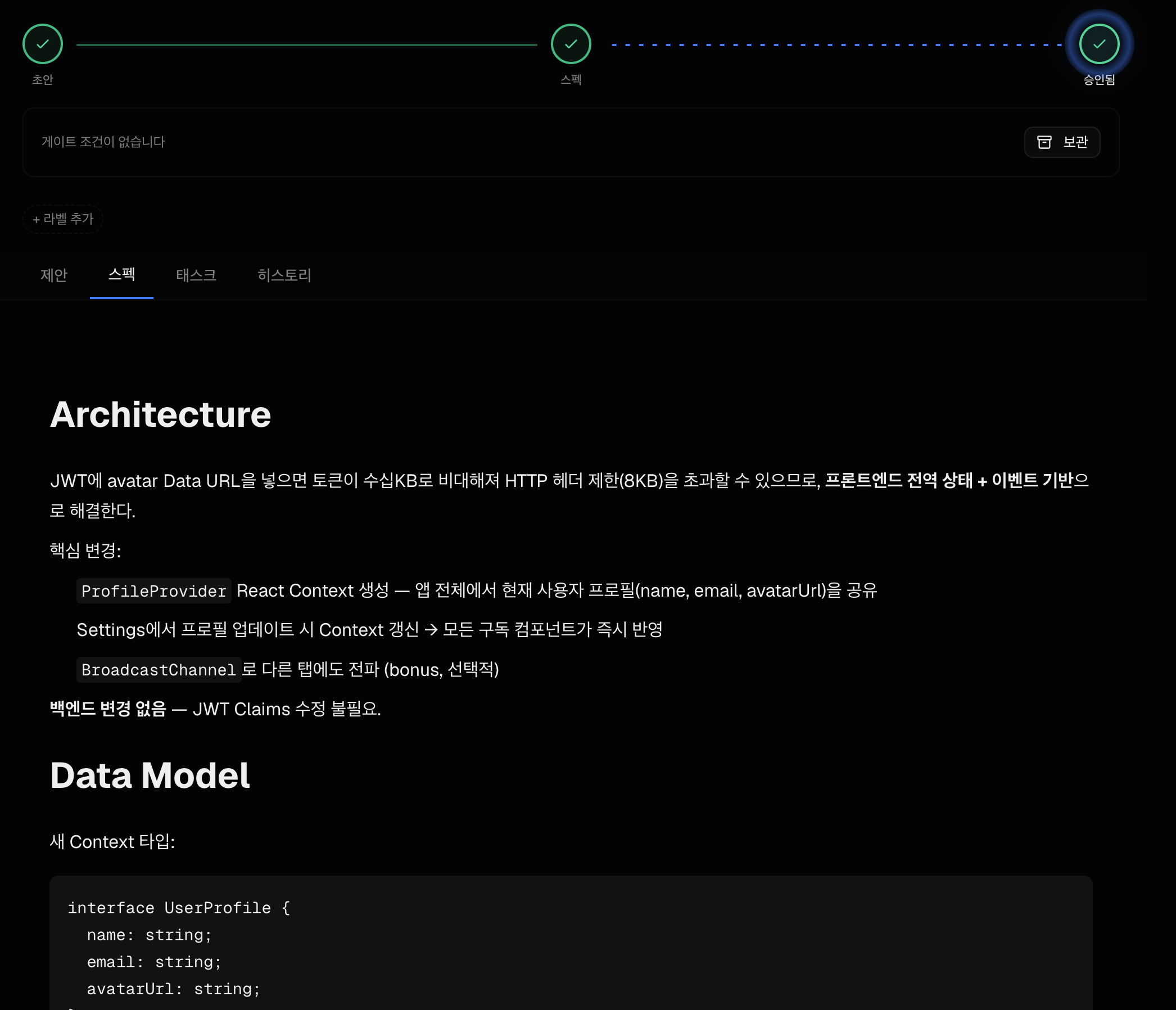This screenshot has height=1010, width=1176.
Task: Click the ProfileProvider inline code chip
Action: [x=153, y=590]
